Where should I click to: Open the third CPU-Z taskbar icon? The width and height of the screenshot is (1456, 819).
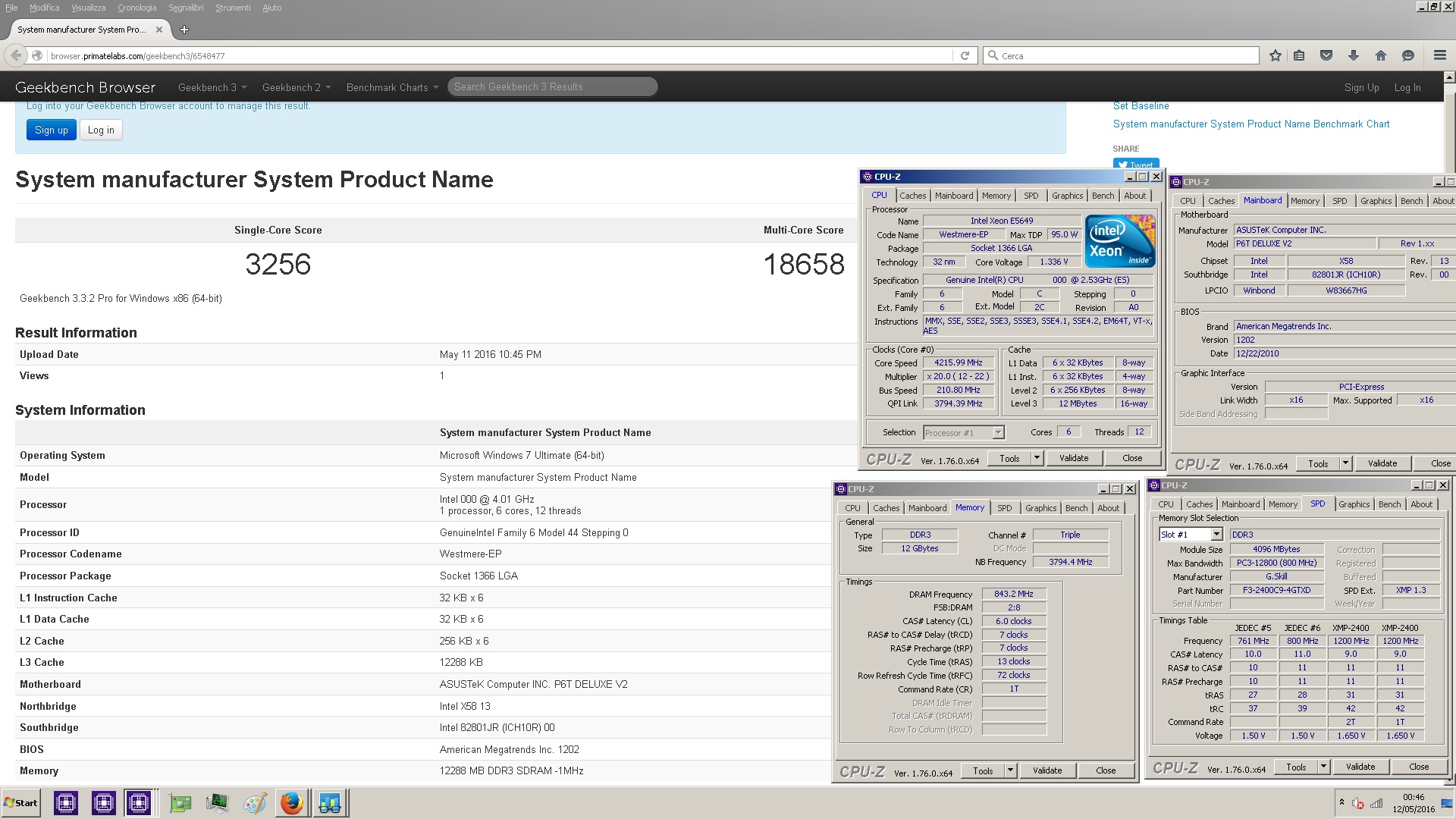tap(139, 802)
